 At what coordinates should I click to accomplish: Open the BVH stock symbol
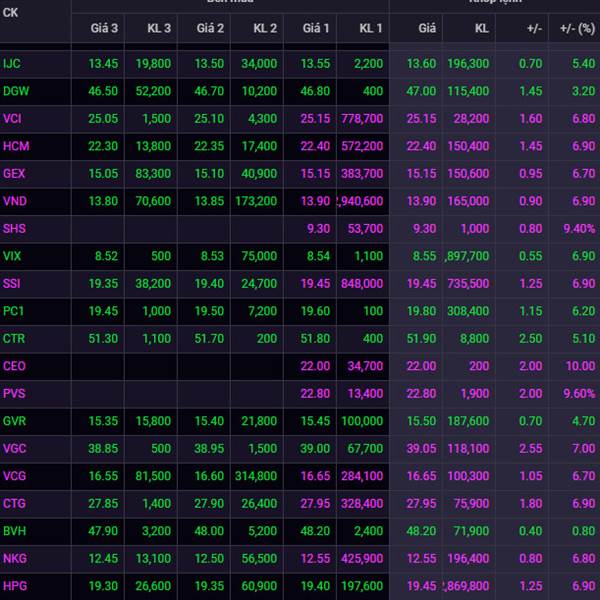(x=15, y=531)
